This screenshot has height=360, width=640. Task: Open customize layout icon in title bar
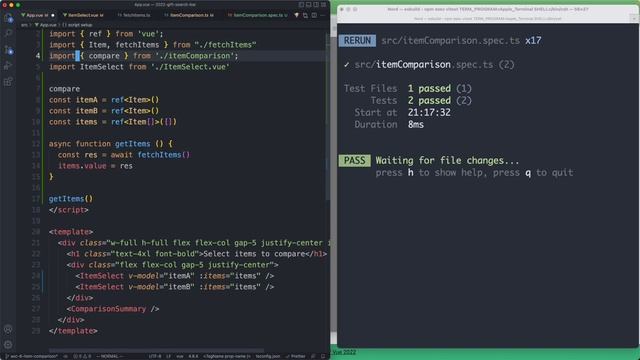pyautogui.click(x=323, y=4)
